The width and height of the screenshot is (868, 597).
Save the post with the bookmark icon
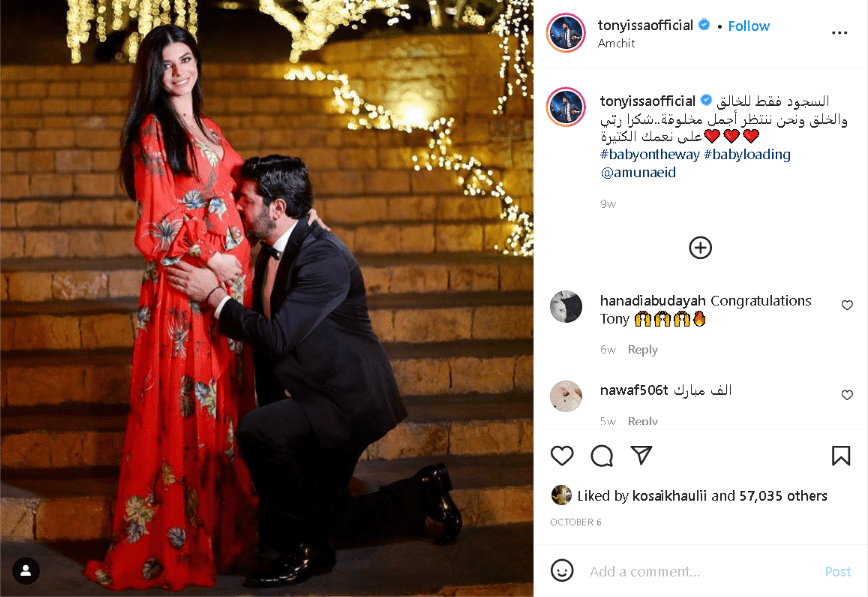click(x=841, y=456)
